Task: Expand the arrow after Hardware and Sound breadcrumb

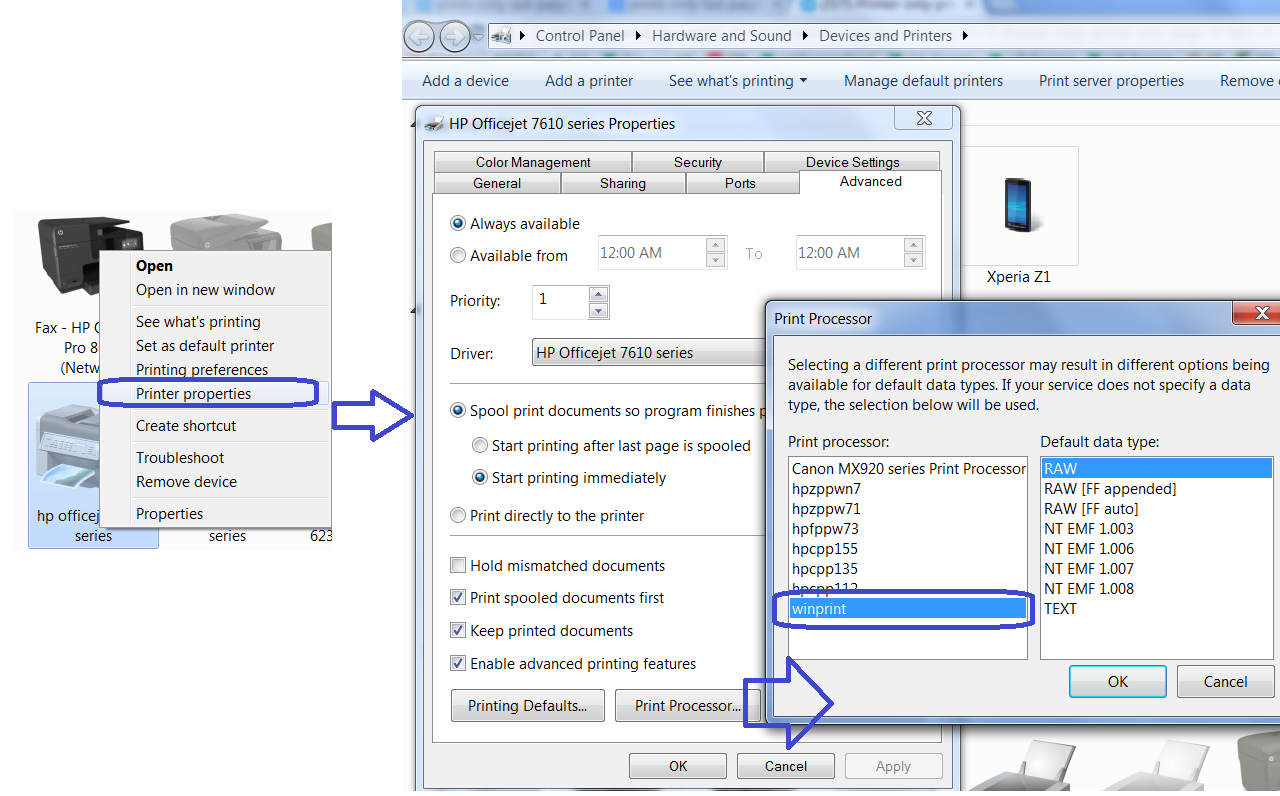Action: (804, 36)
